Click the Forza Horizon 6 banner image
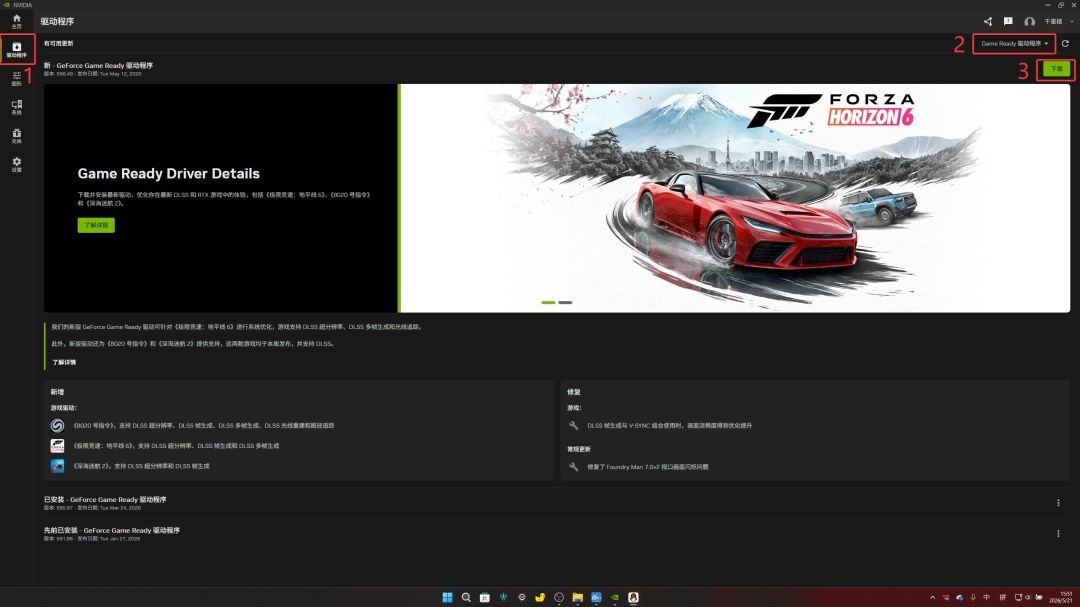 735,198
